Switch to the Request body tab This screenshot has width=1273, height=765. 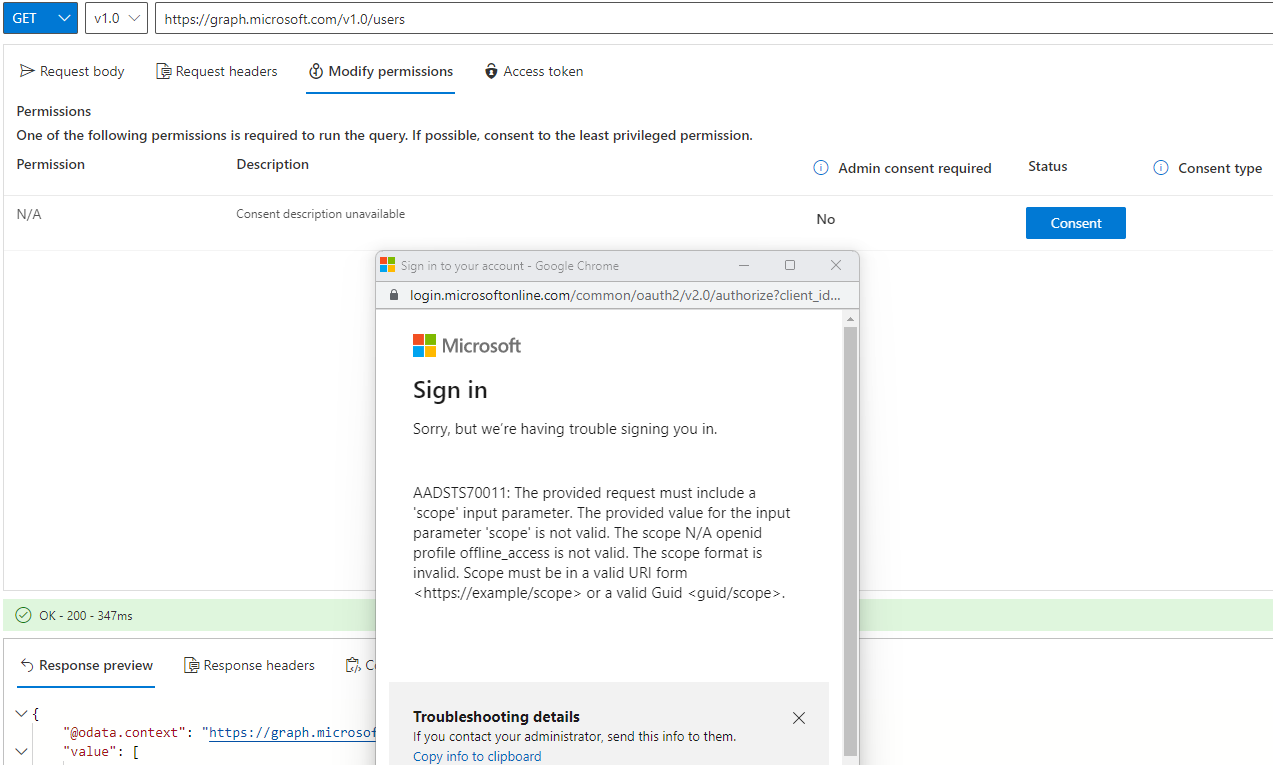point(72,71)
